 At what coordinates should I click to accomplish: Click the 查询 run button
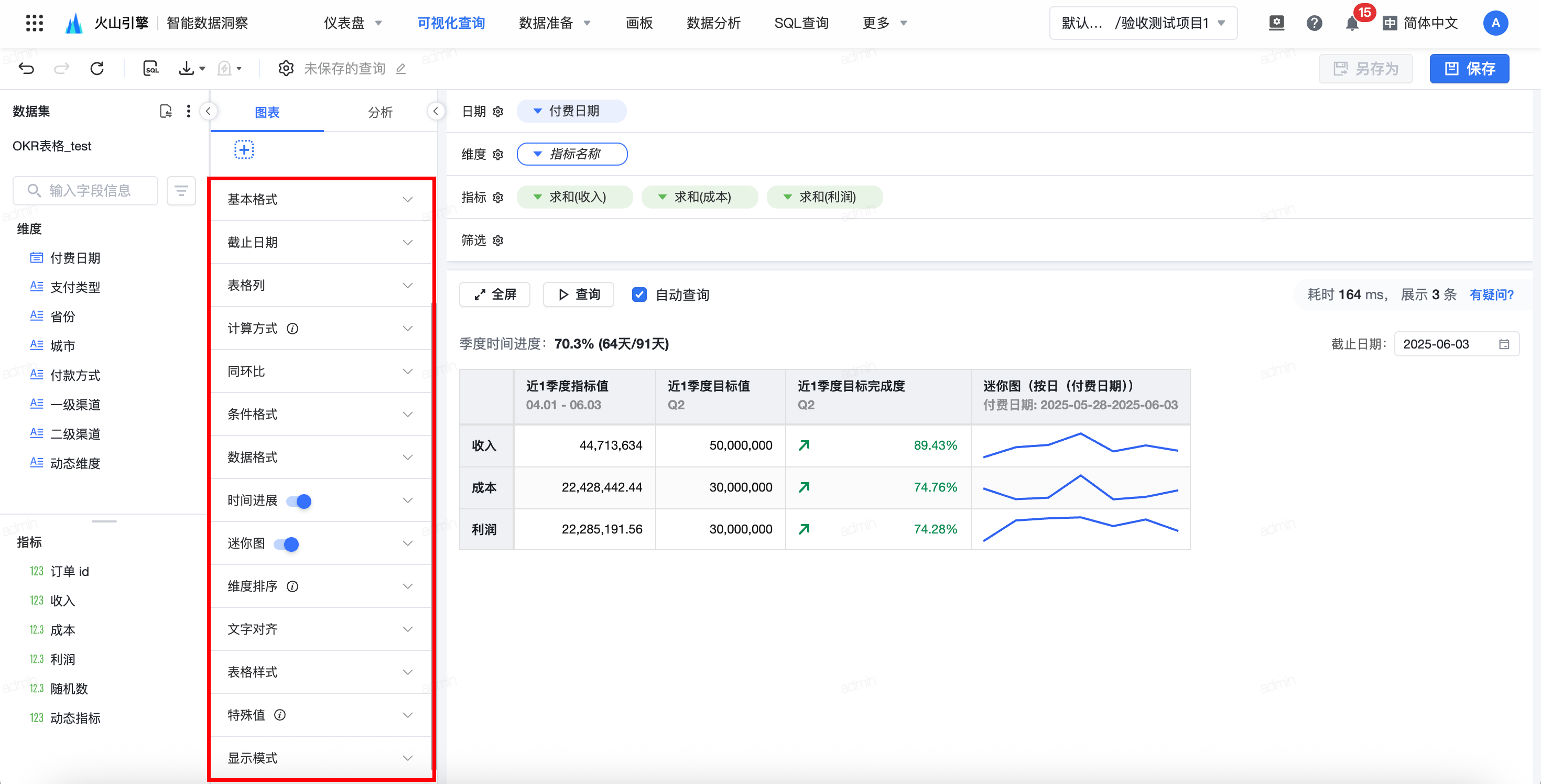579,294
